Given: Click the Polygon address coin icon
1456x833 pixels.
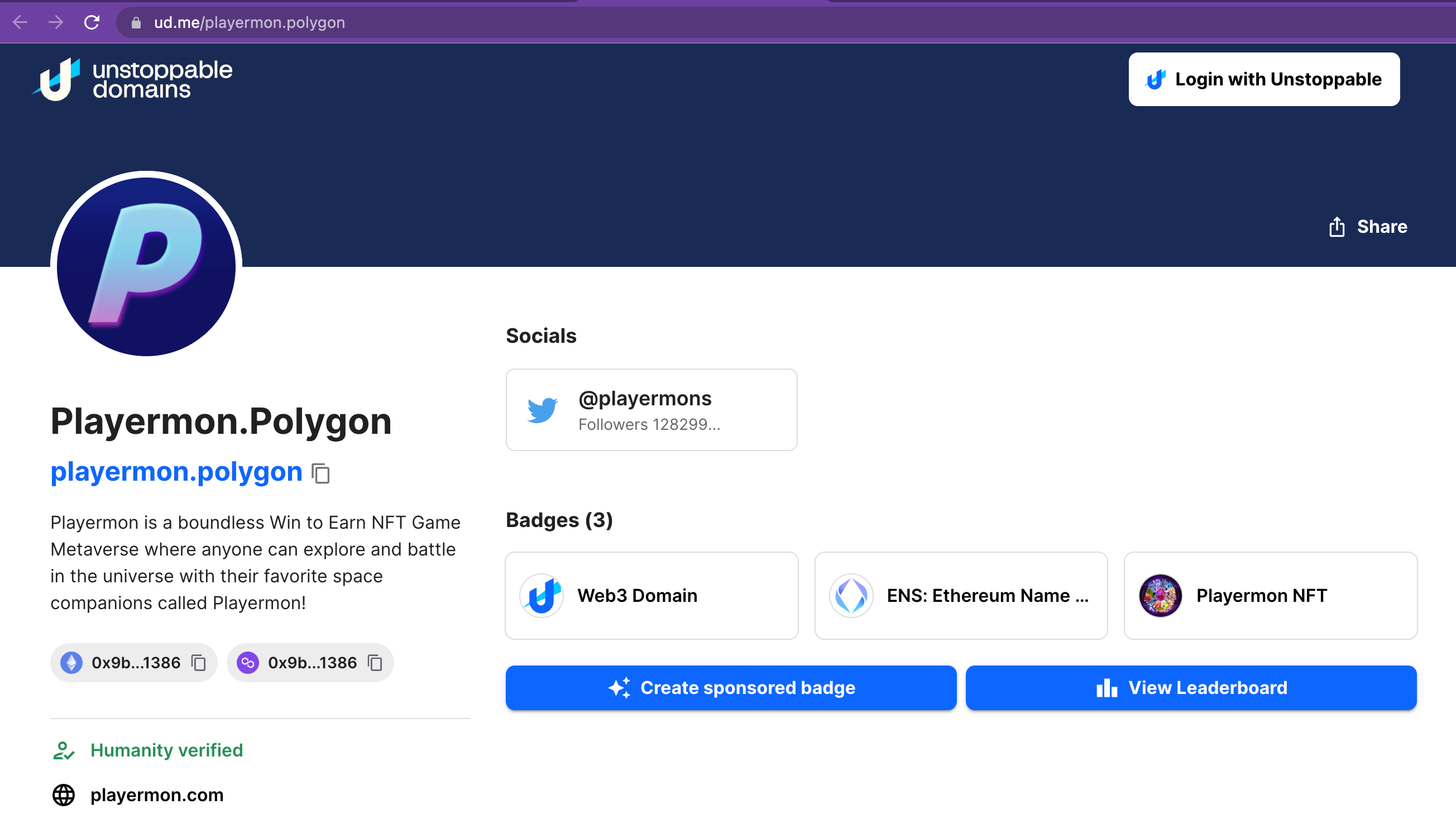Looking at the screenshot, I should pyautogui.click(x=248, y=663).
